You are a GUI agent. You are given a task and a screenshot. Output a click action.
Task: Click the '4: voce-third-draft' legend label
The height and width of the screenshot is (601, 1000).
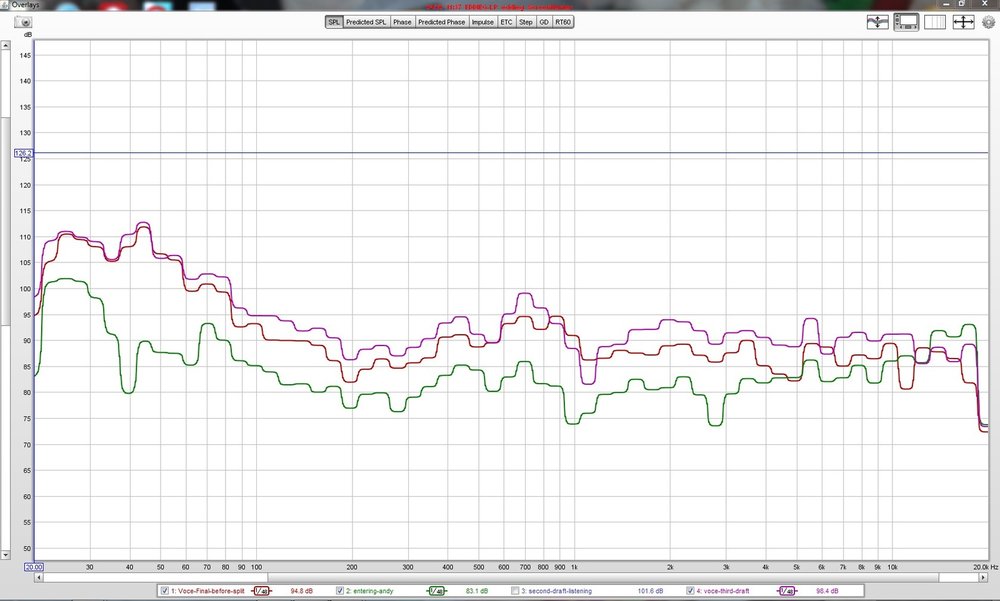[x=723, y=591]
